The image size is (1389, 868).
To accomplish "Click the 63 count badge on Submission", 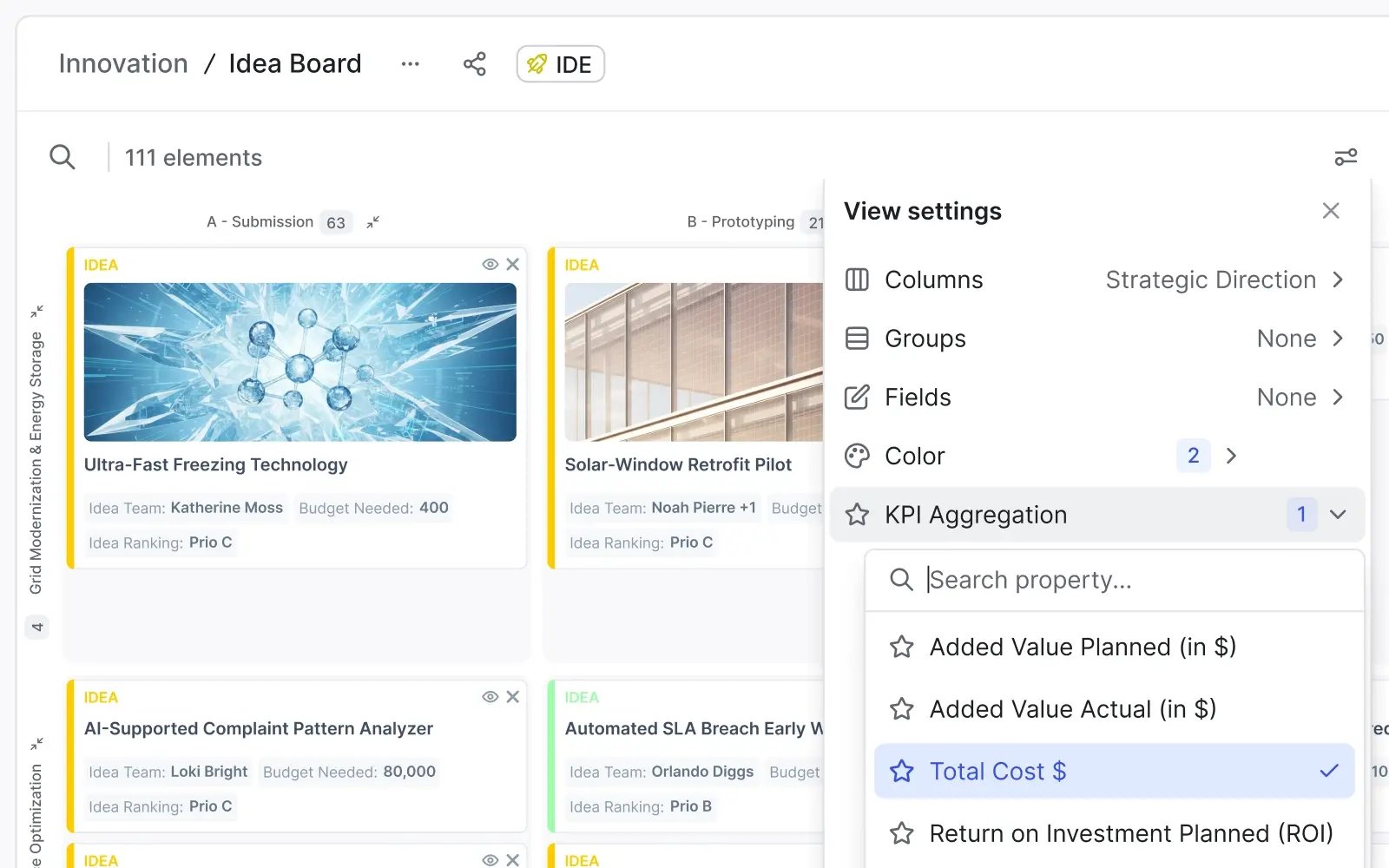I will (336, 222).
